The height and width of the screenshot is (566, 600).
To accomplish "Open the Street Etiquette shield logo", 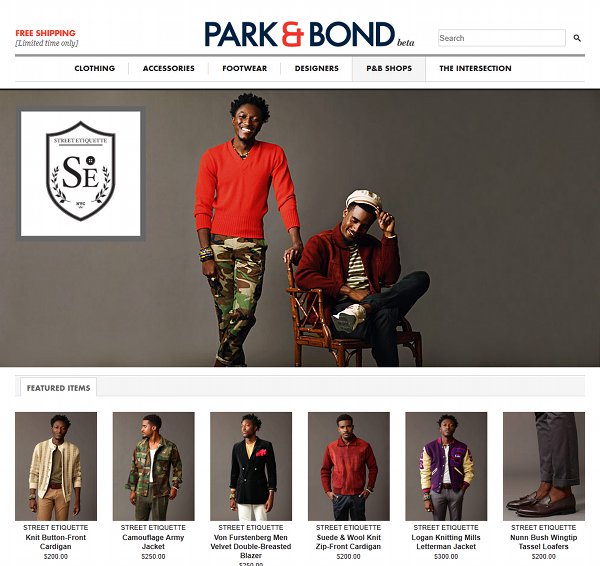I will coord(80,173).
